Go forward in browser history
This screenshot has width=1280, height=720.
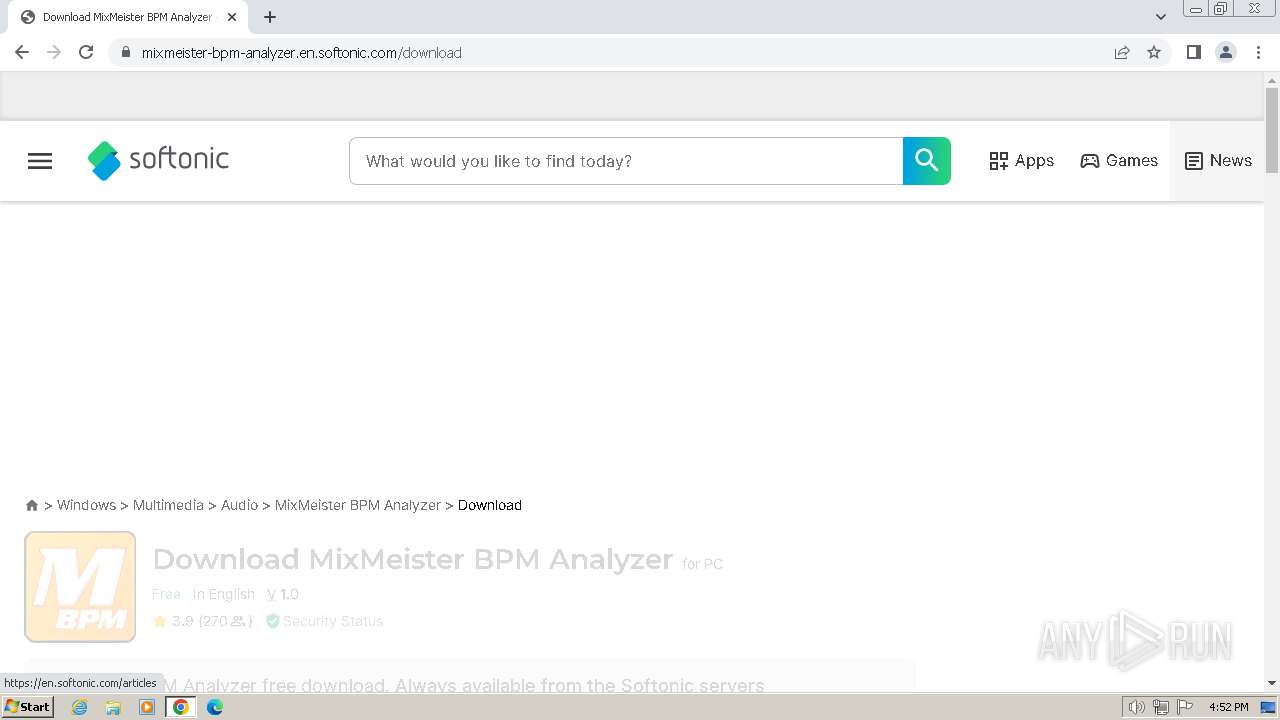pyautogui.click(x=54, y=52)
